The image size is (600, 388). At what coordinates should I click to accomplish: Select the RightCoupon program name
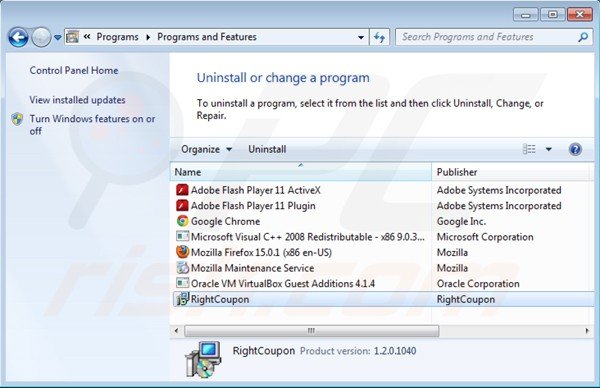220,299
